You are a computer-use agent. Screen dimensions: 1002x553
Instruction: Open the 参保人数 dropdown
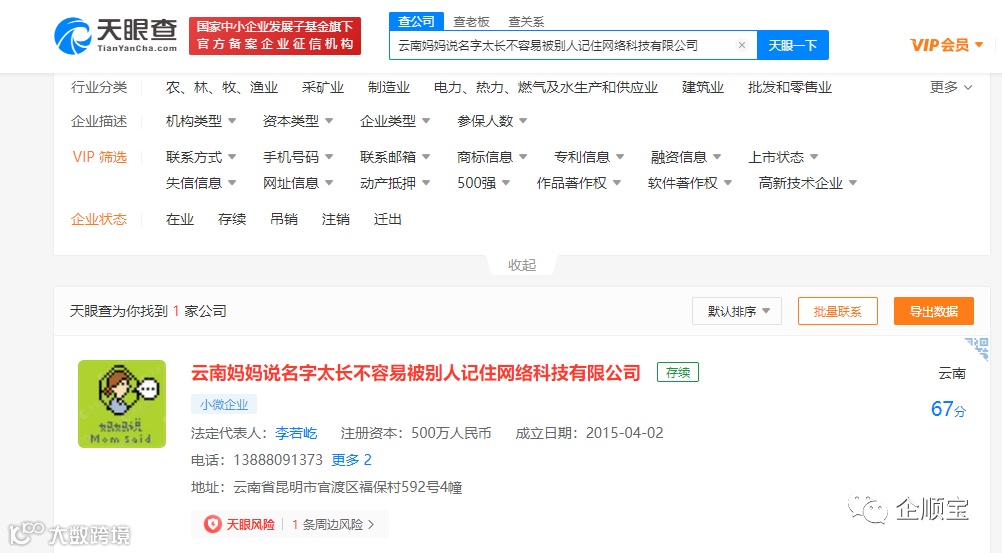tap(492, 121)
